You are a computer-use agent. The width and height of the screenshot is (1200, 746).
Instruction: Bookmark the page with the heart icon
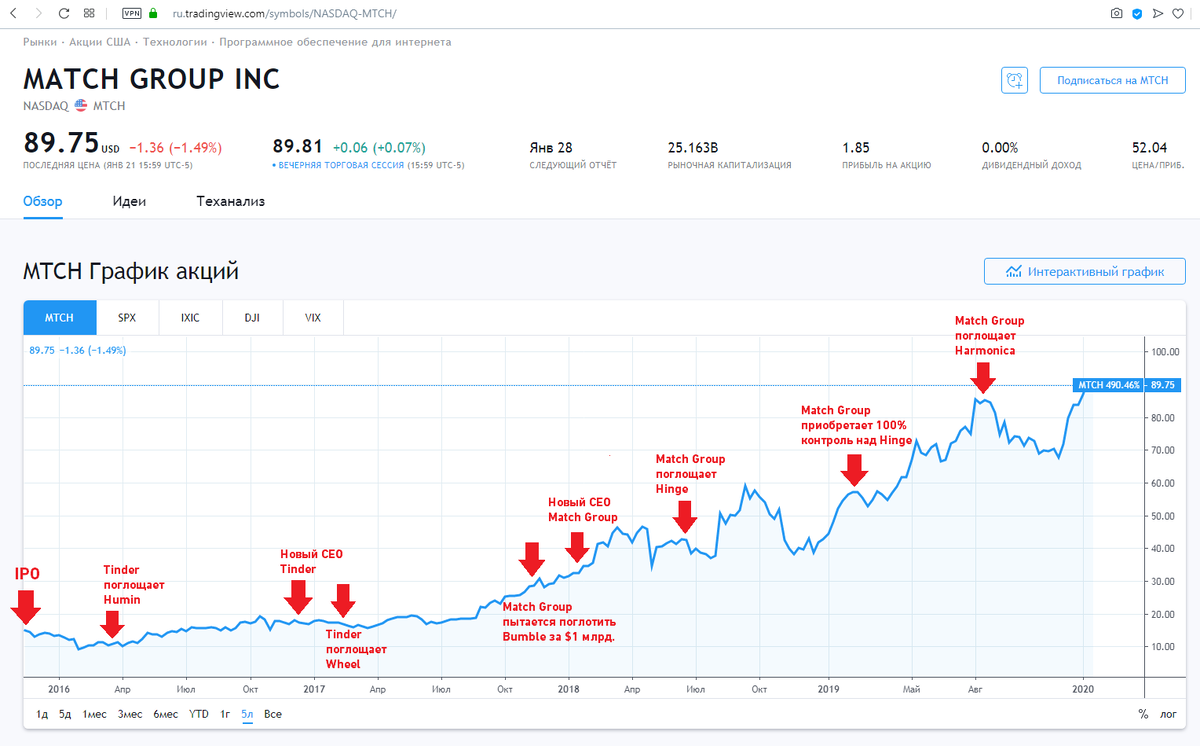pyautogui.click(x=1180, y=14)
